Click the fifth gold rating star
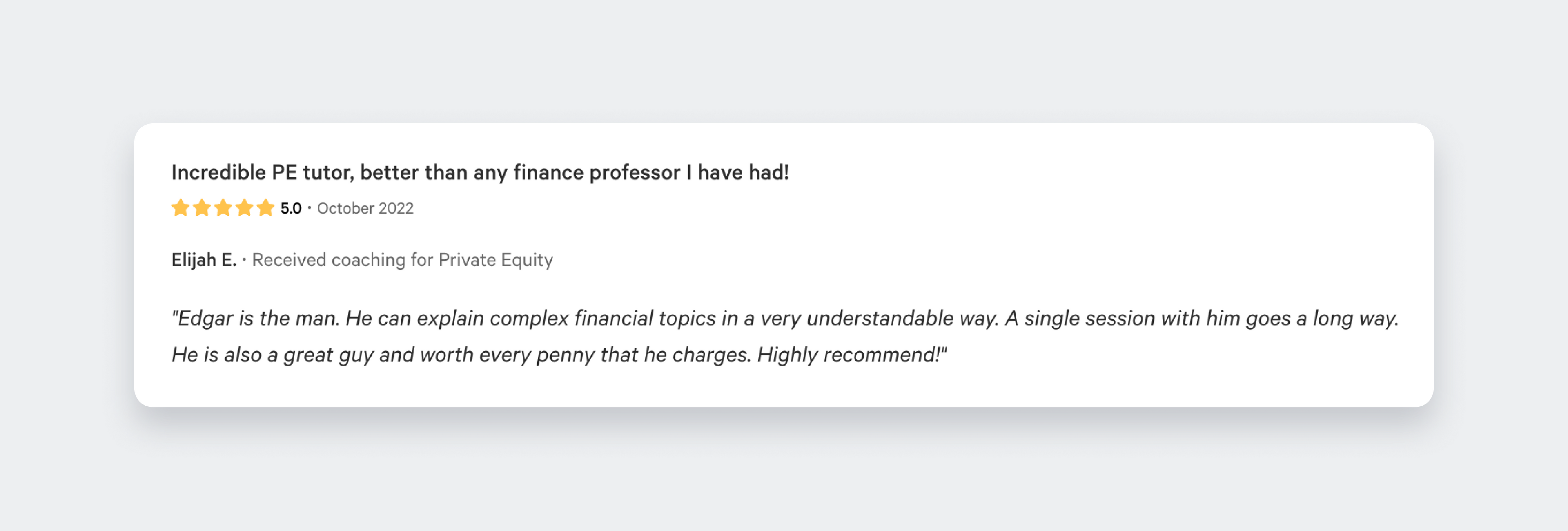 265,208
